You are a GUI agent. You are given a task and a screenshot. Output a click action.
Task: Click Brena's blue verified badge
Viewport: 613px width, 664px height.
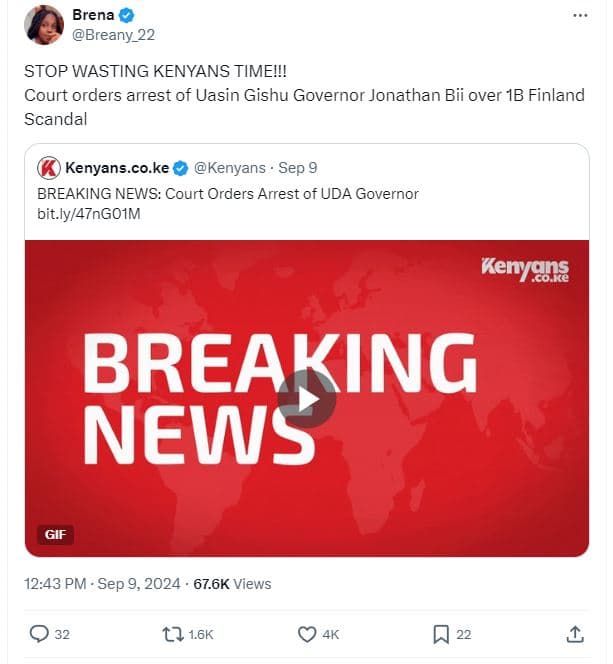pos(128,15)
